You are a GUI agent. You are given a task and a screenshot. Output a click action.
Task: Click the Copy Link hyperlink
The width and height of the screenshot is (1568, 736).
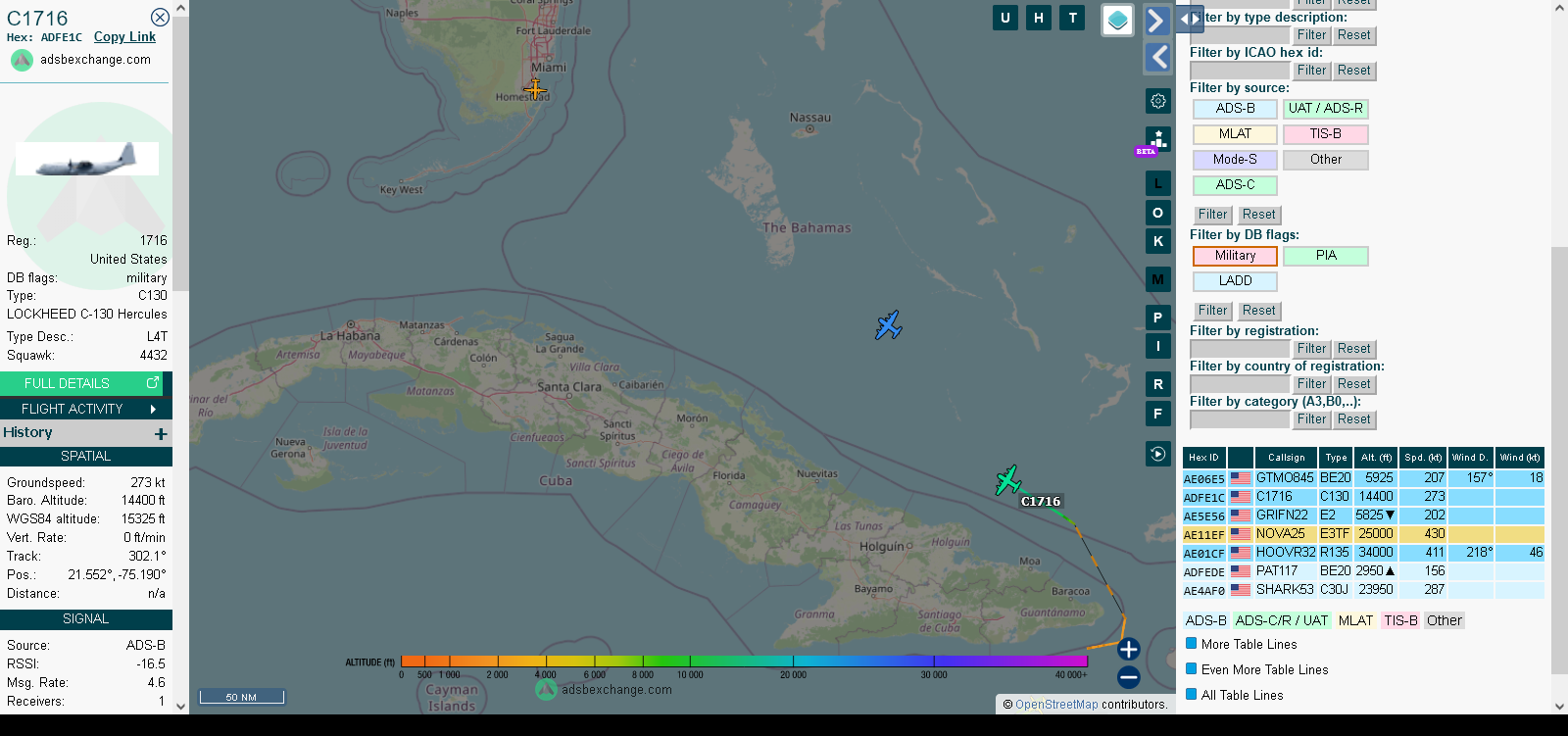pos(124,37)
